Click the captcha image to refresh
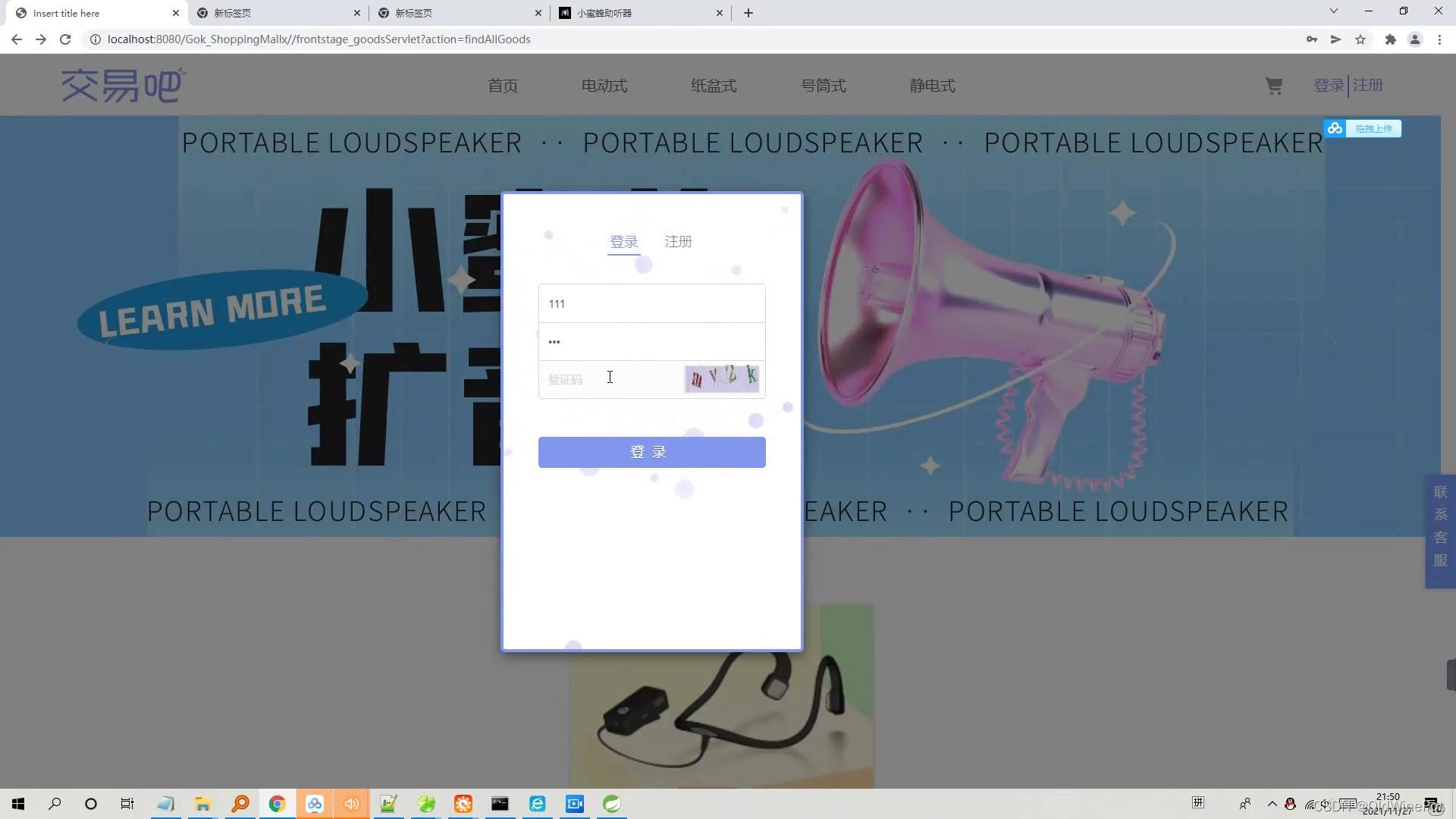Screen dimensions: 1456x819 (721, 379)
